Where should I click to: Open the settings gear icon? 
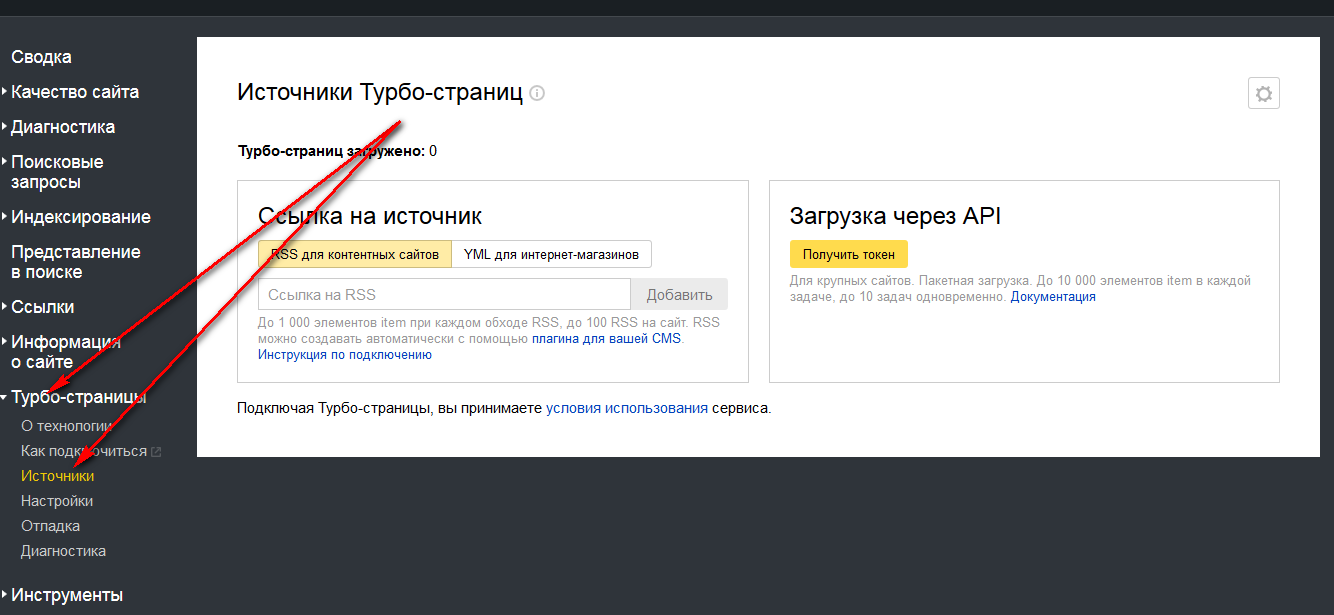1264,94
